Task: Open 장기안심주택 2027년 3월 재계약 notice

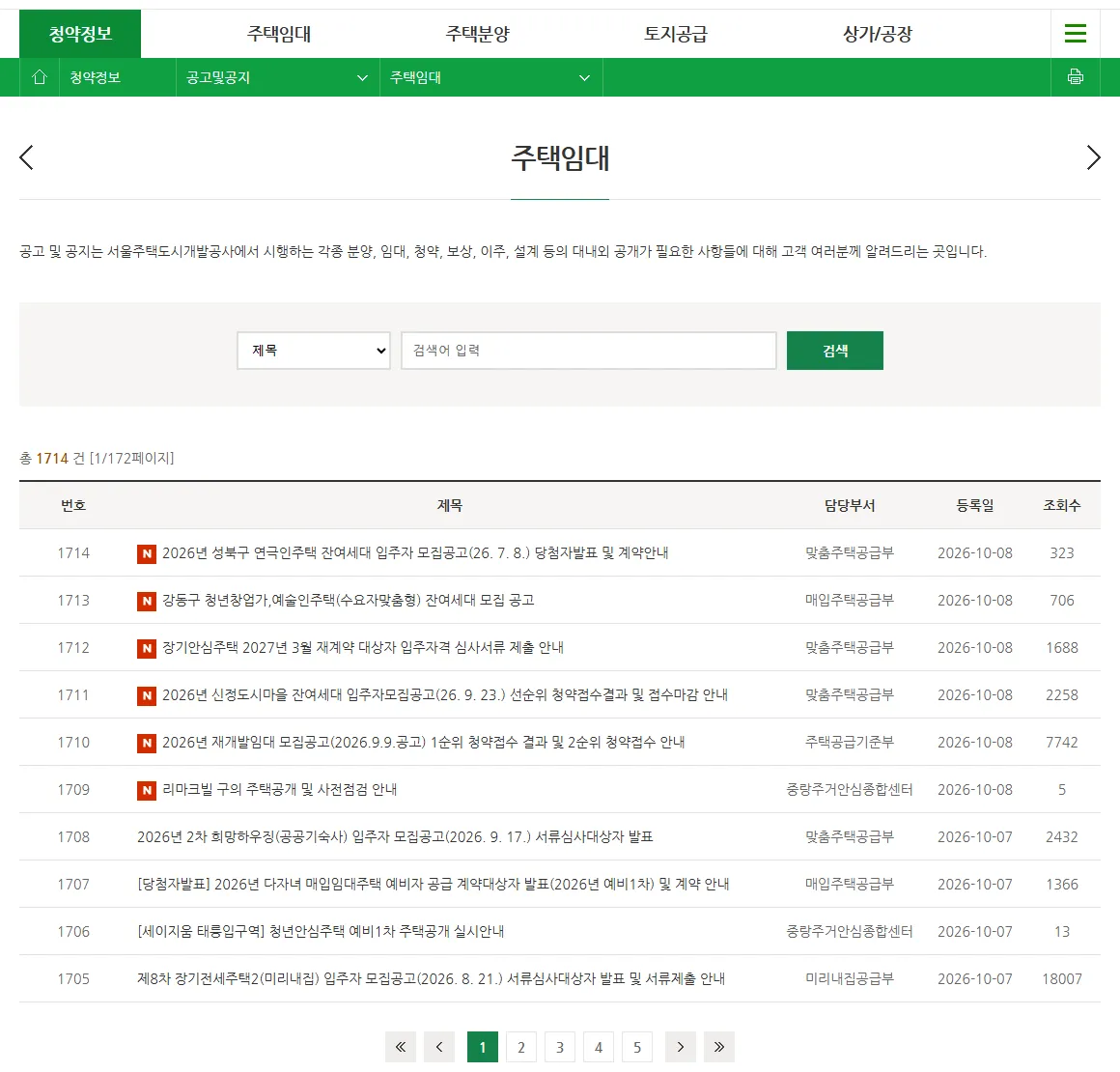Action: (x=363, y=647)
